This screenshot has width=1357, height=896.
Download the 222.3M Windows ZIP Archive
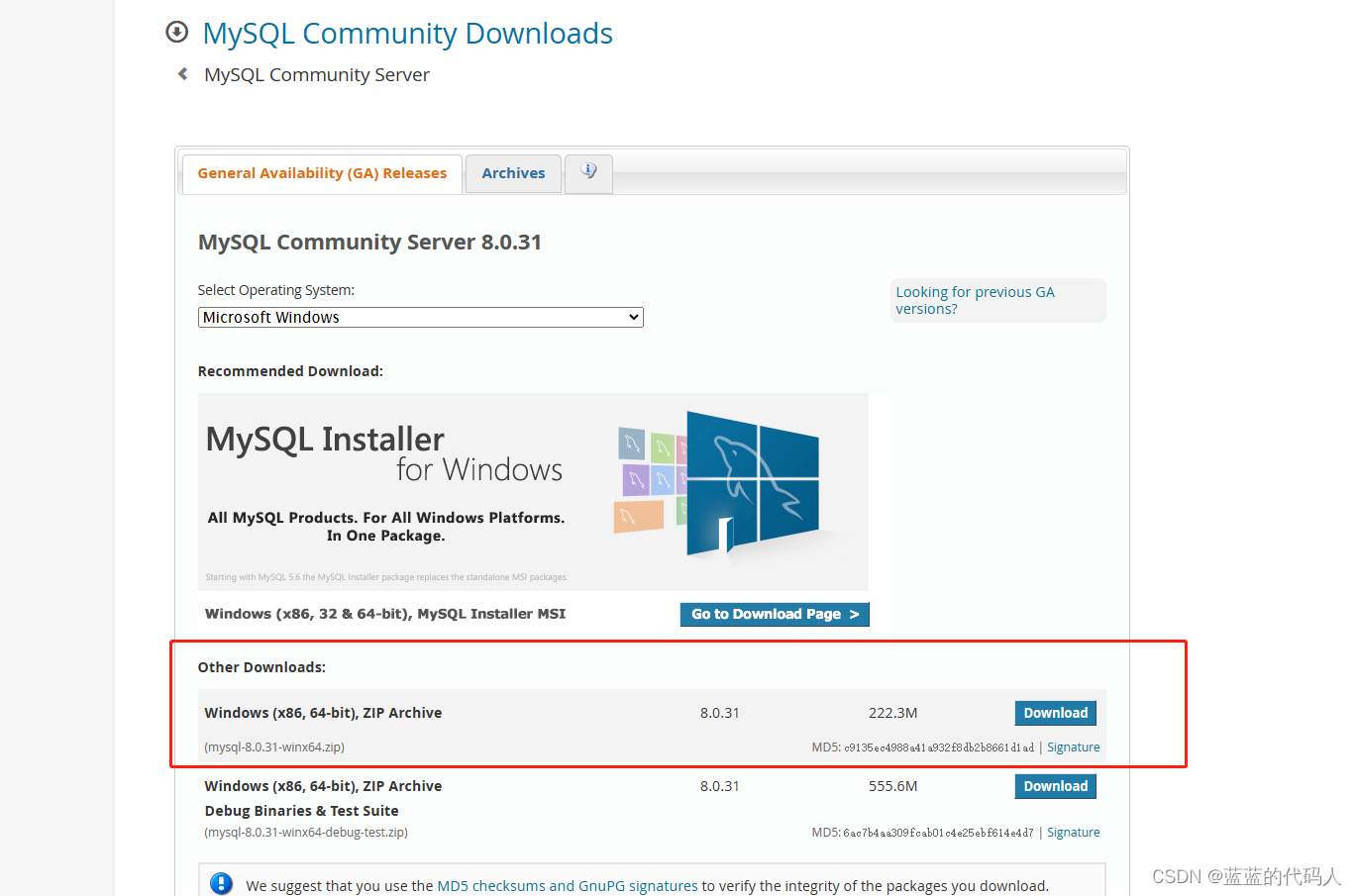(x=1055, y=713)
